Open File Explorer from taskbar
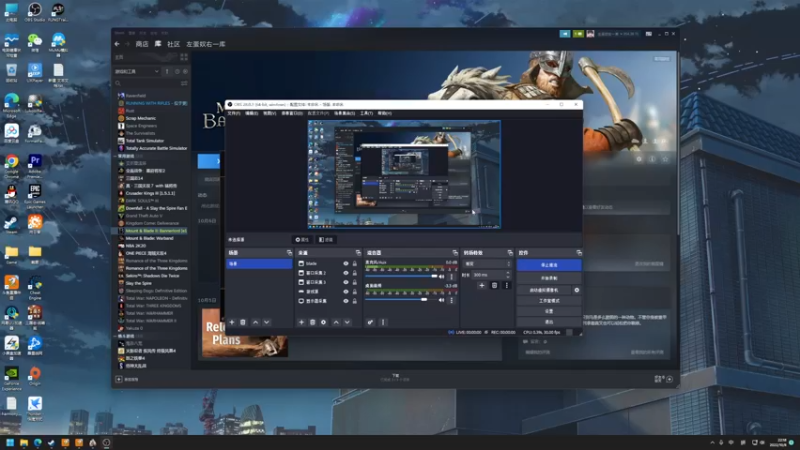Image resolution: width=800 pixels, height=450 pixels. click(23, 442)
